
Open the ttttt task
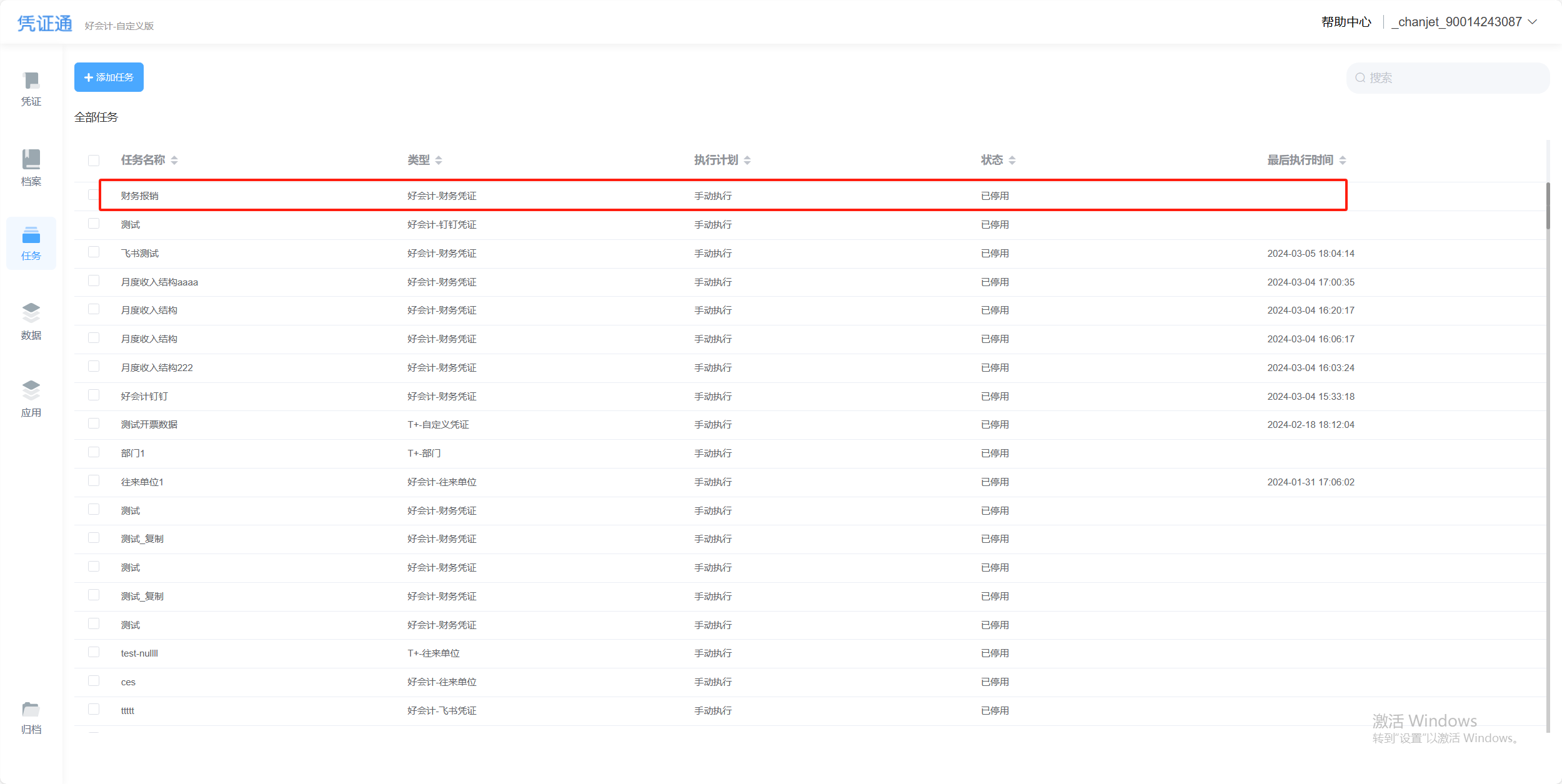(x=127, y=711)
